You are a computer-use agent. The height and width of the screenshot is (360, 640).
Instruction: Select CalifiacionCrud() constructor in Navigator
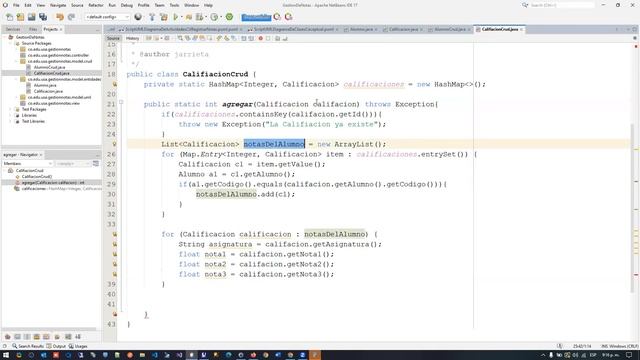pos(37,176)
